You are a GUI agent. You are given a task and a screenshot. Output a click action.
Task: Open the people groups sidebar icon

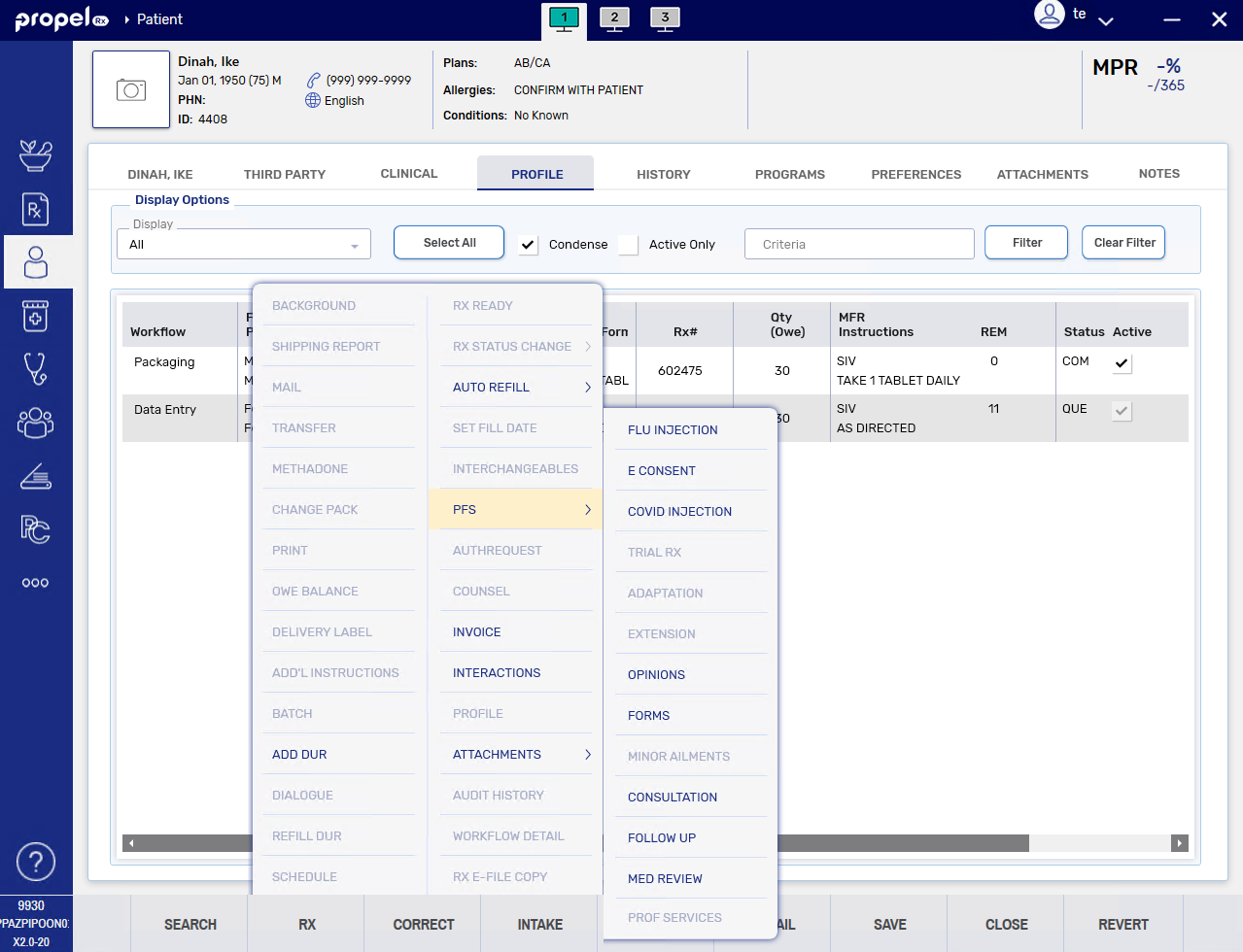[36, 423]
